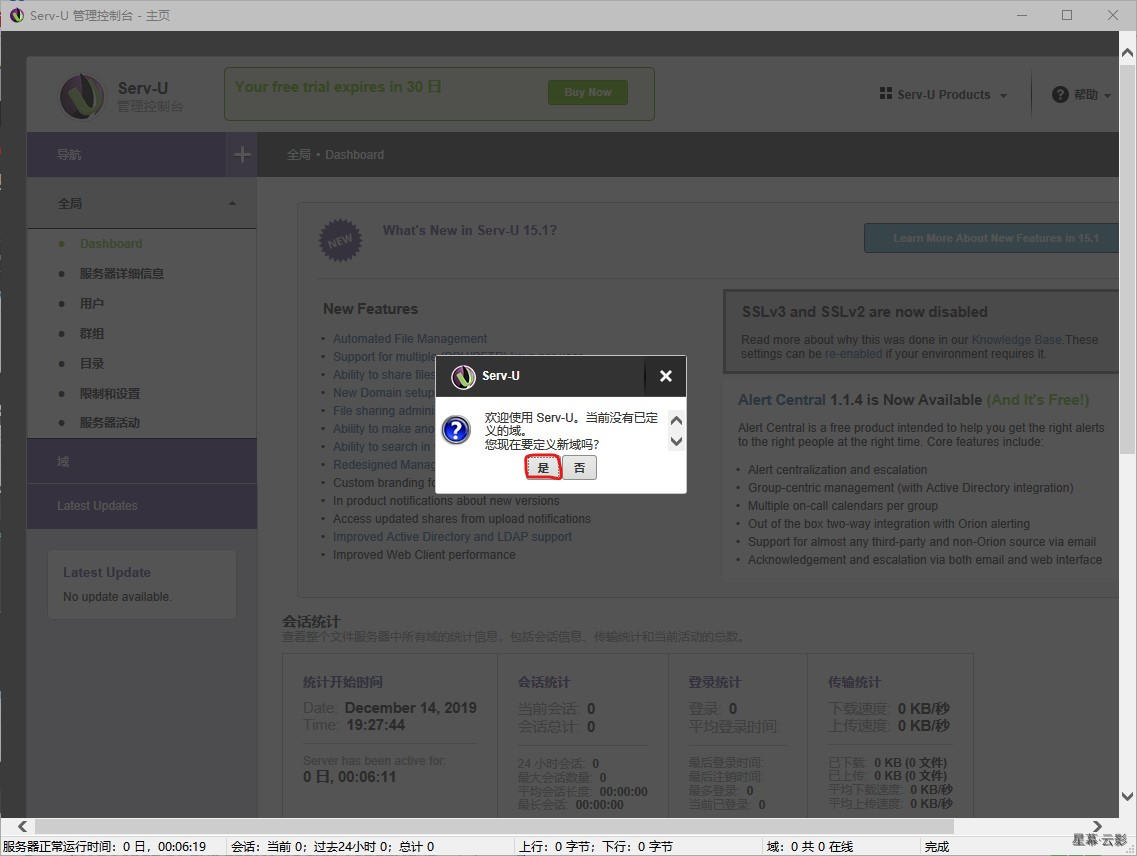Click the Serv-U icon in dialog title

(x=463, y=376)
